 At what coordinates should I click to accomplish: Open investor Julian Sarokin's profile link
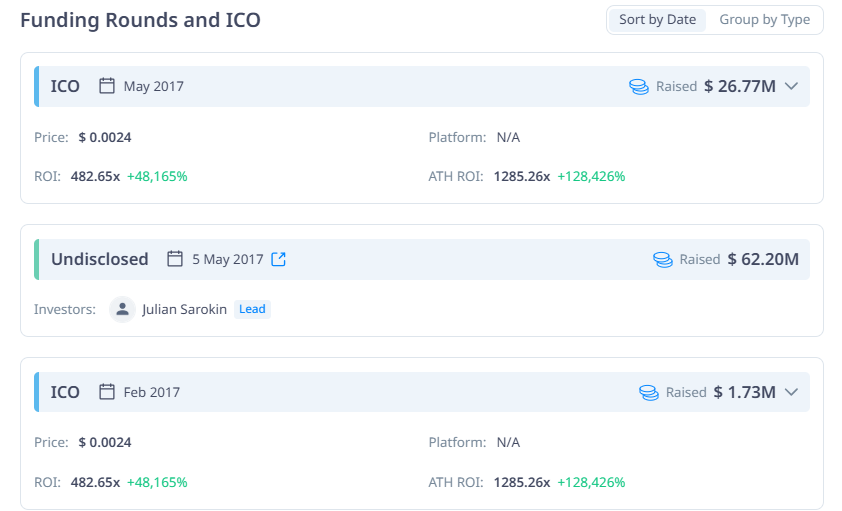[184, 309]
